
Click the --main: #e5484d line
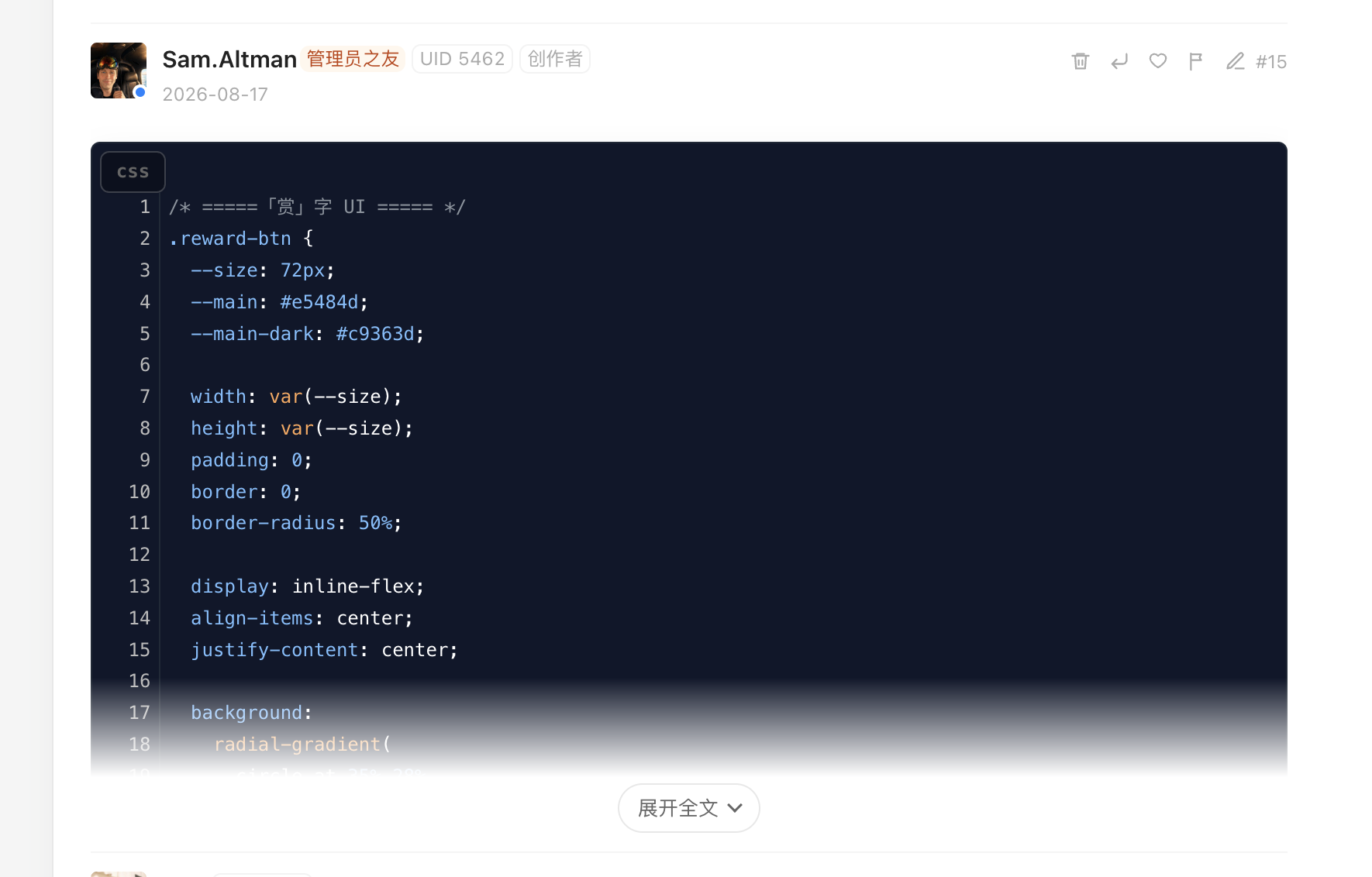pyautogui.click(x=280, y=302)
